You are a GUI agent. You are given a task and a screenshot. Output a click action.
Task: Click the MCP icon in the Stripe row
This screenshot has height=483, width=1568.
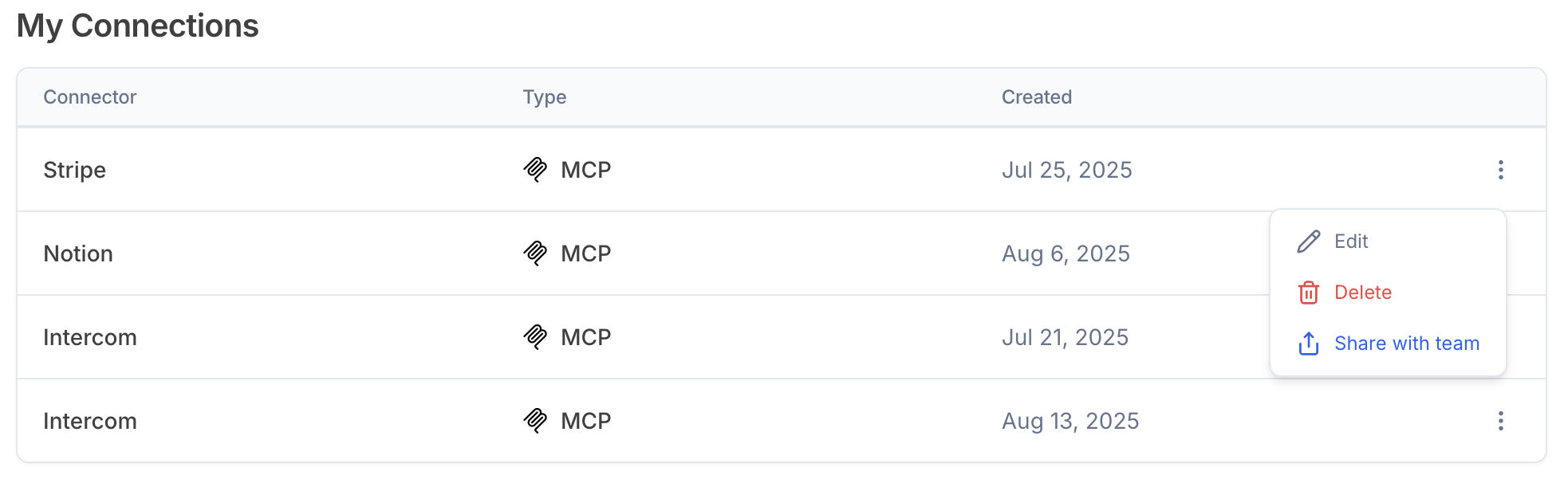click(534, 169)
